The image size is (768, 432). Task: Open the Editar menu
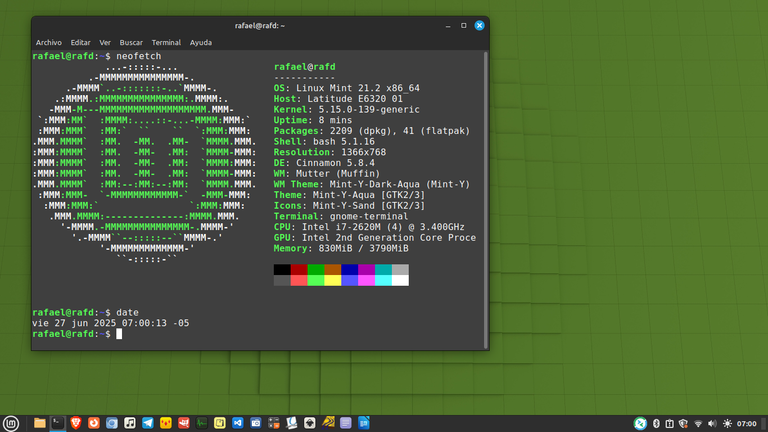pos(80,43)
